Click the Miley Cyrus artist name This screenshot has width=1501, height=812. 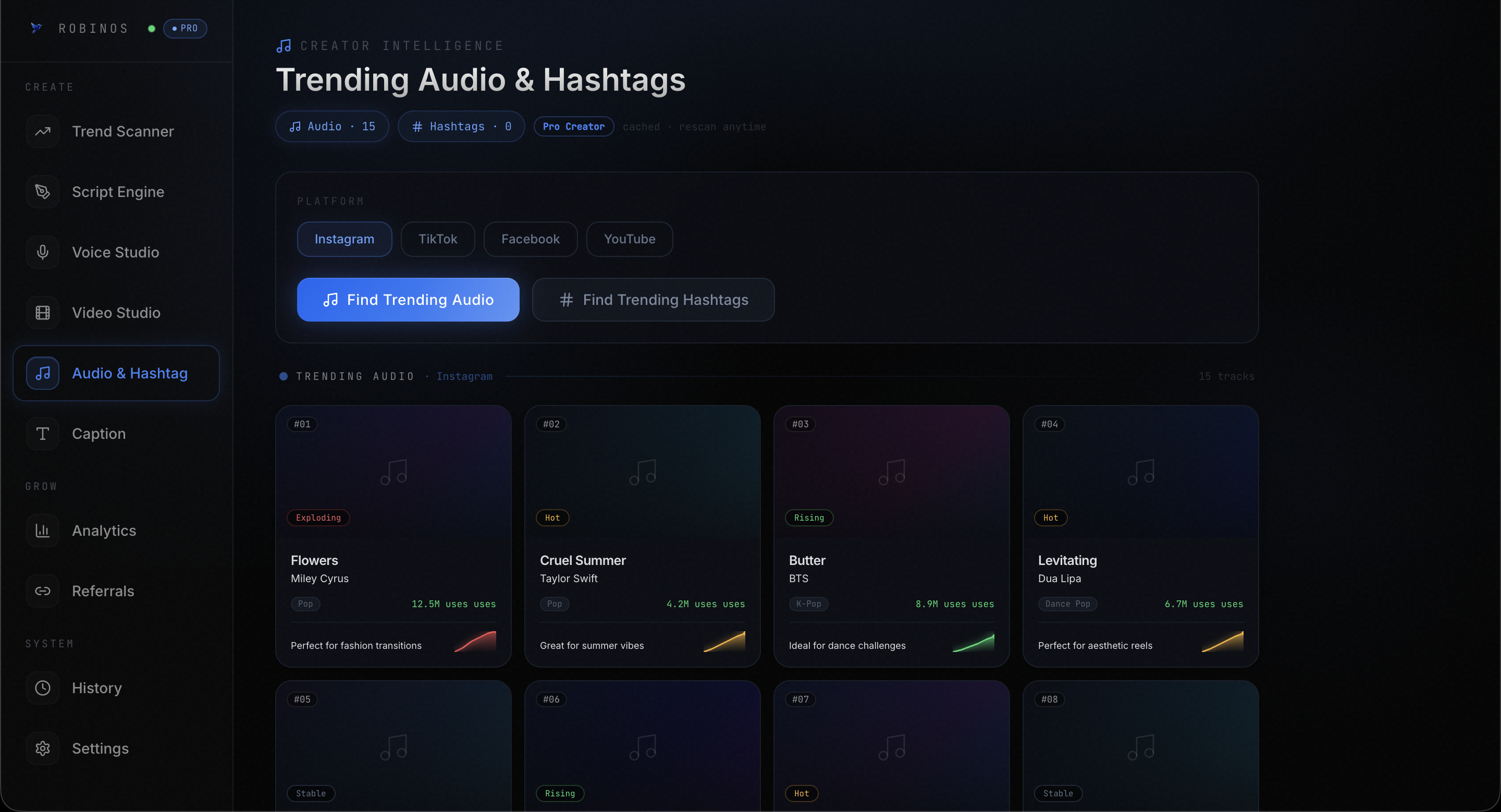pyautogui.click(x=319, y=579)
